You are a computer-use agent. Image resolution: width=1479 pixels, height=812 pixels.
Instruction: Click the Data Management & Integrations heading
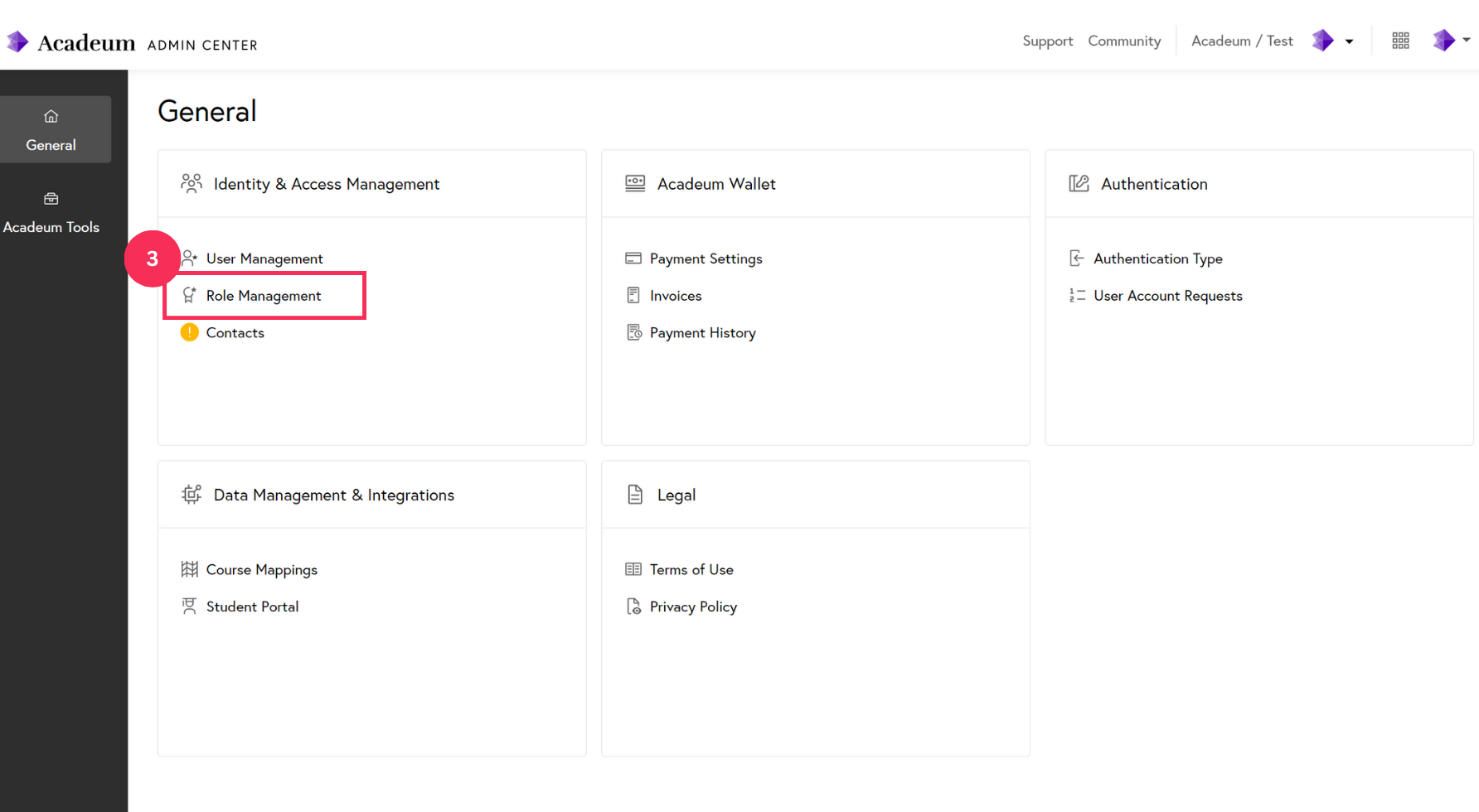[x=334, y=495]
